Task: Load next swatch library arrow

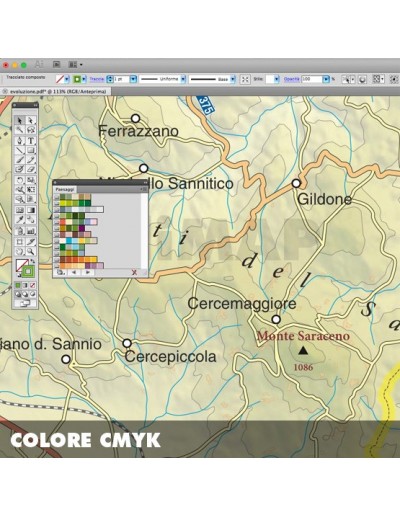Action: (88, 272)
